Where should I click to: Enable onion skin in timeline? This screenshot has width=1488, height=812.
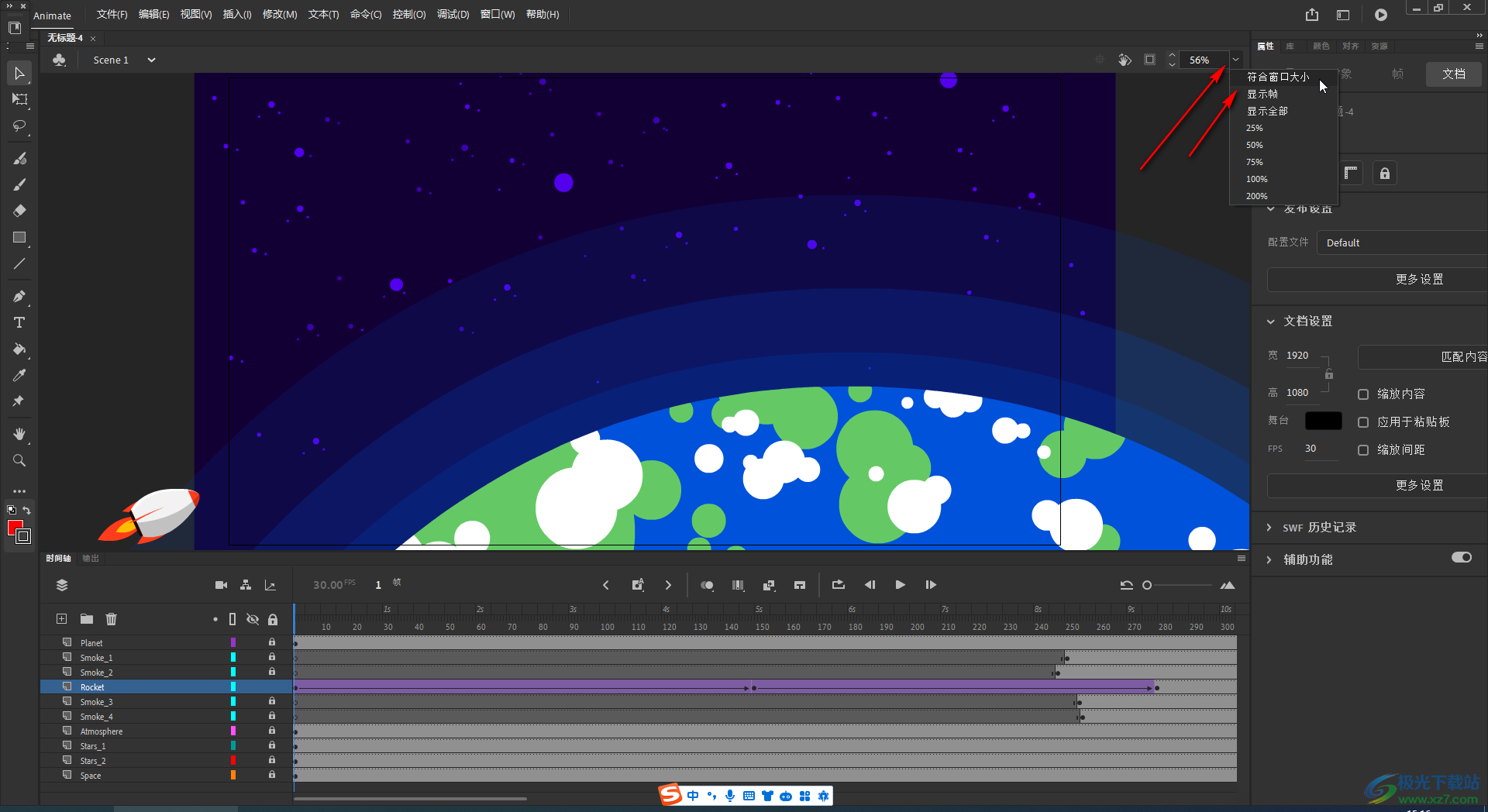coord(707,585)
